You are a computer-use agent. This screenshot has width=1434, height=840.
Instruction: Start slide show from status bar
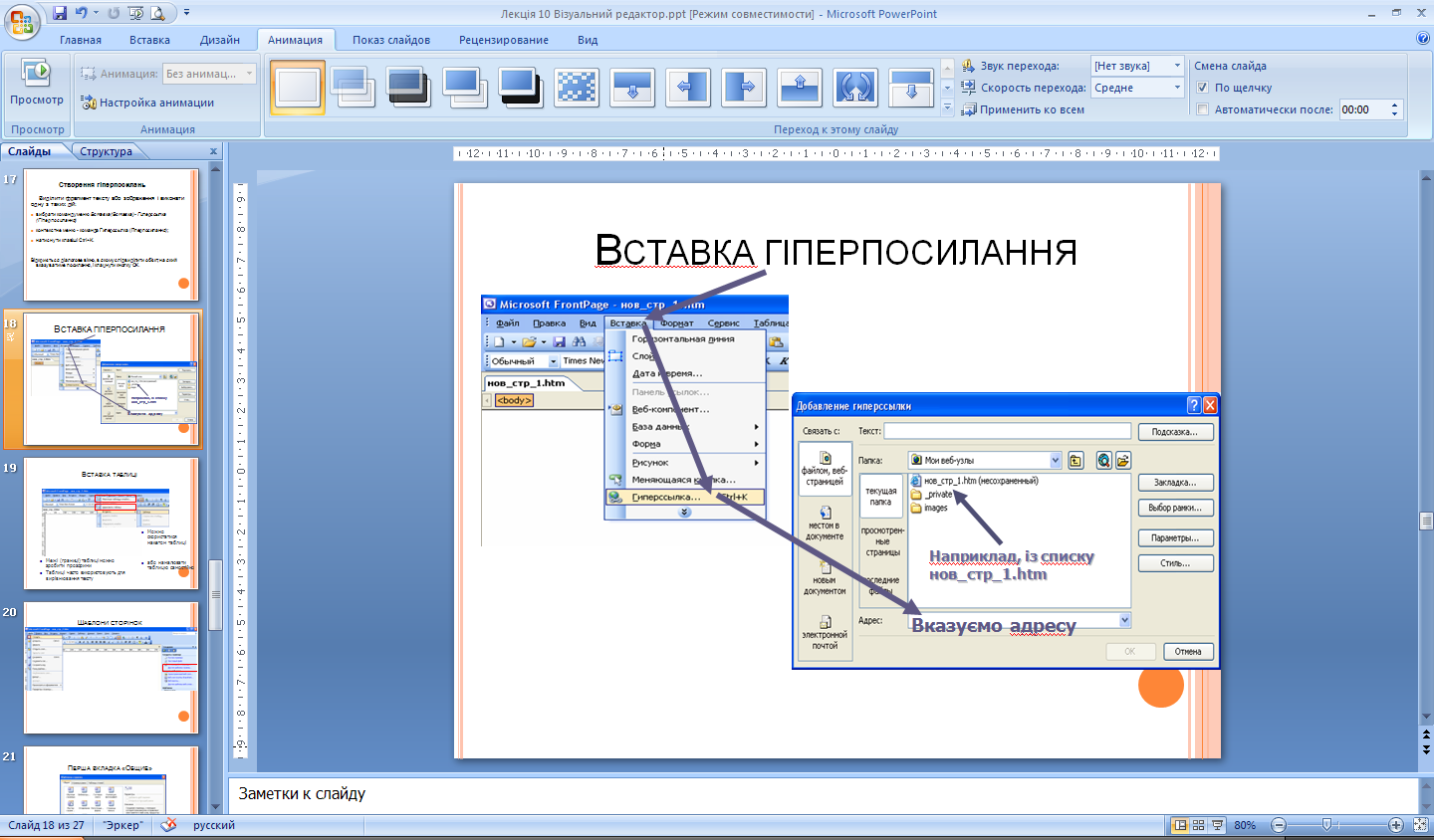(1218, 825)
